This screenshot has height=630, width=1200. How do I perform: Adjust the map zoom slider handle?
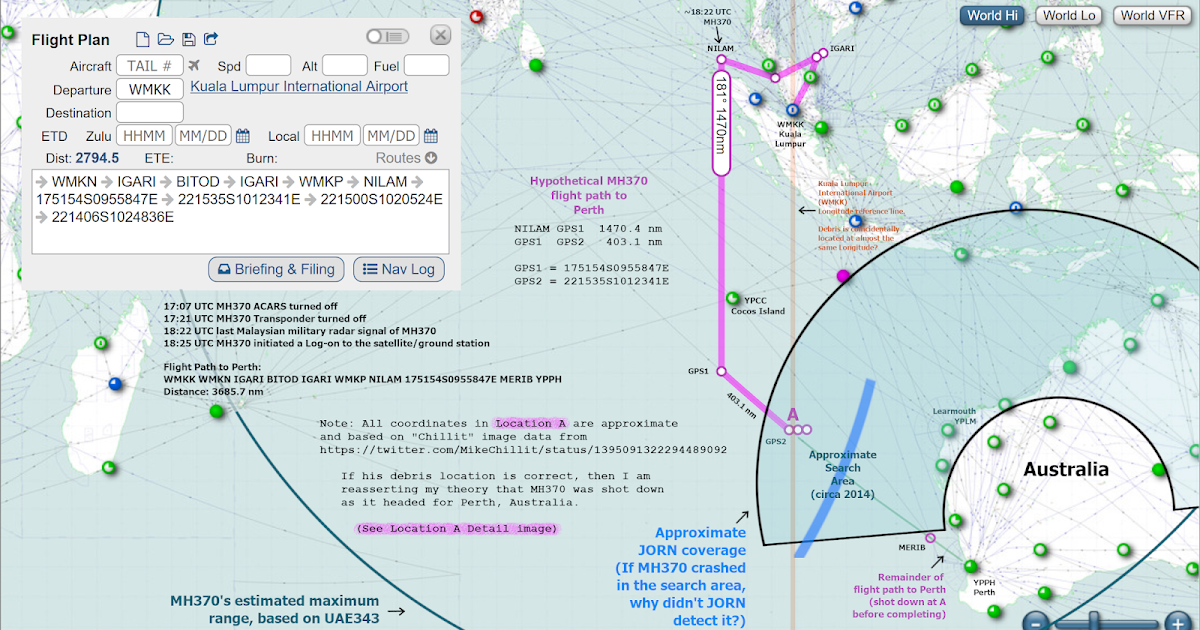[x=1094, y=620]
